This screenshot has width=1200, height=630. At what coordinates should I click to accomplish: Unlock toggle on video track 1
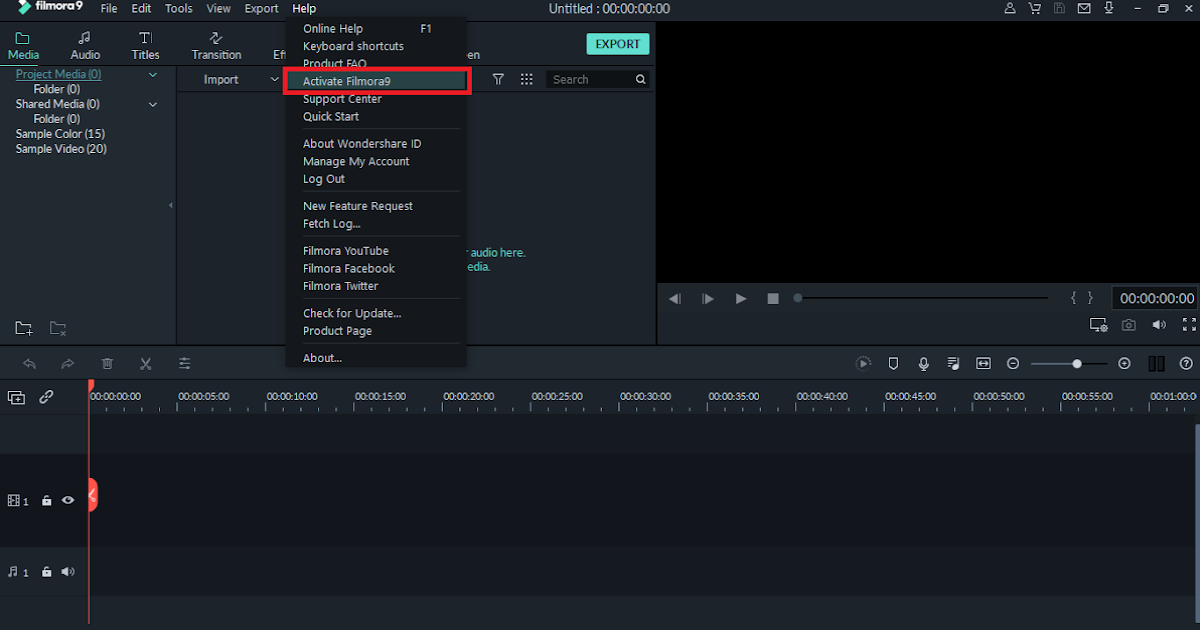[46, 500]
